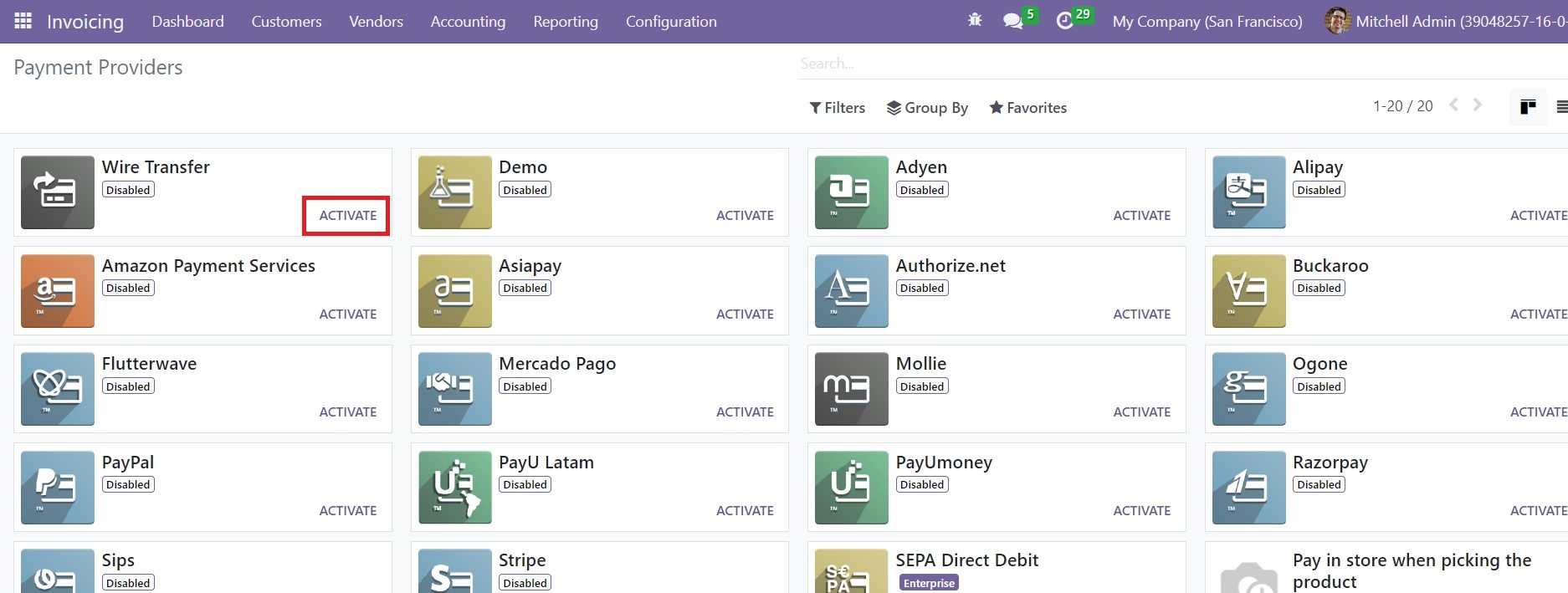
Task: Click the Authorize.net provider icon
Action: [852, 291]
